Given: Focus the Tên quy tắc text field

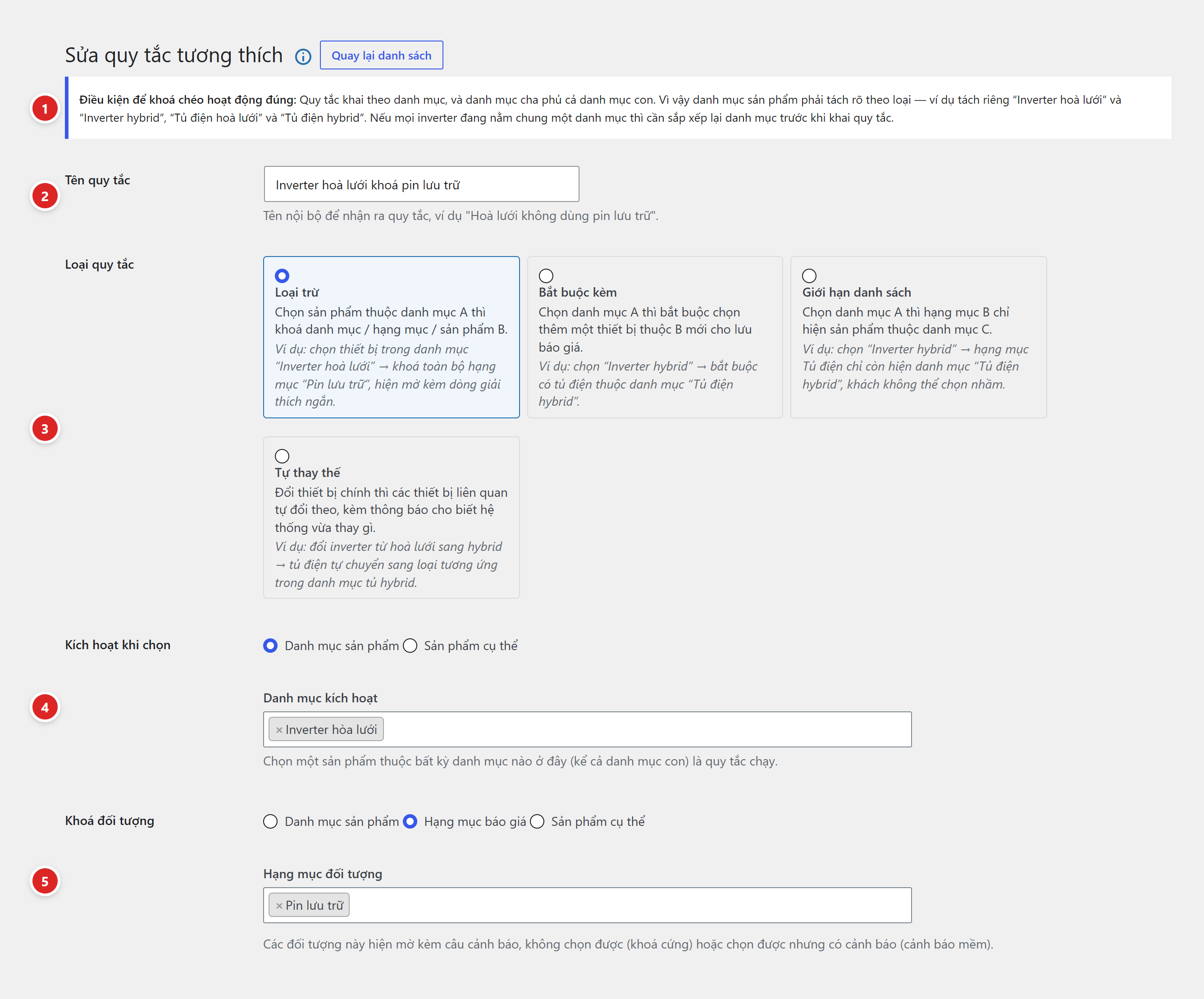Looking at the screenshot, I should (421, 184).
